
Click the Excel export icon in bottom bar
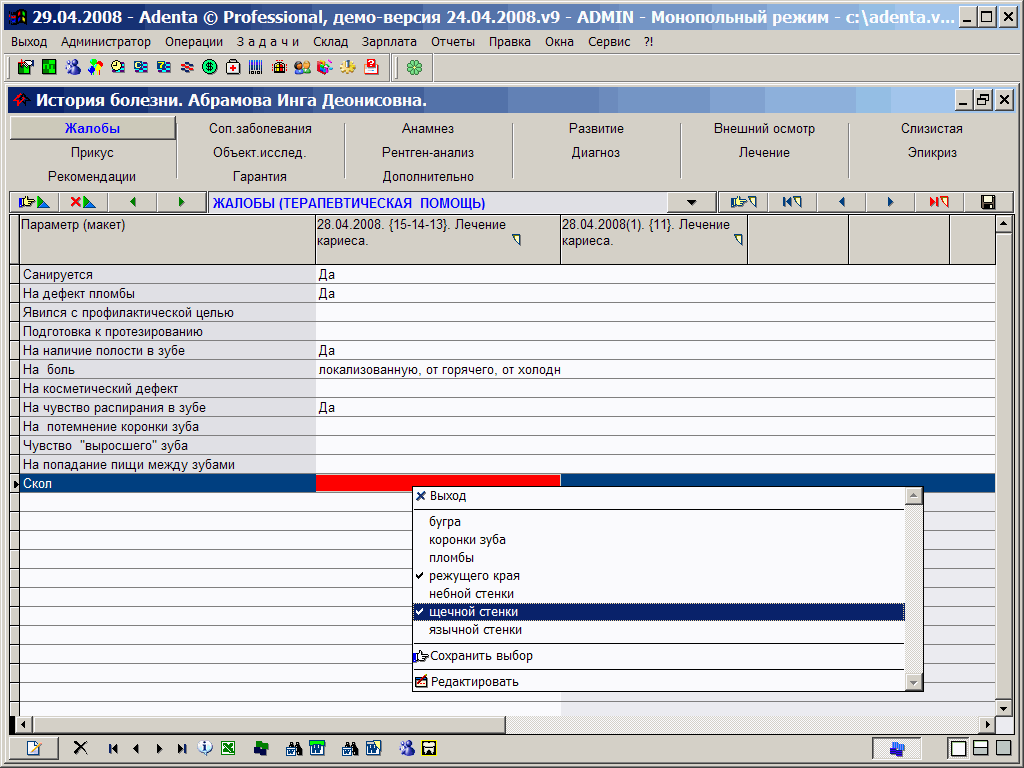coord(228,748)
